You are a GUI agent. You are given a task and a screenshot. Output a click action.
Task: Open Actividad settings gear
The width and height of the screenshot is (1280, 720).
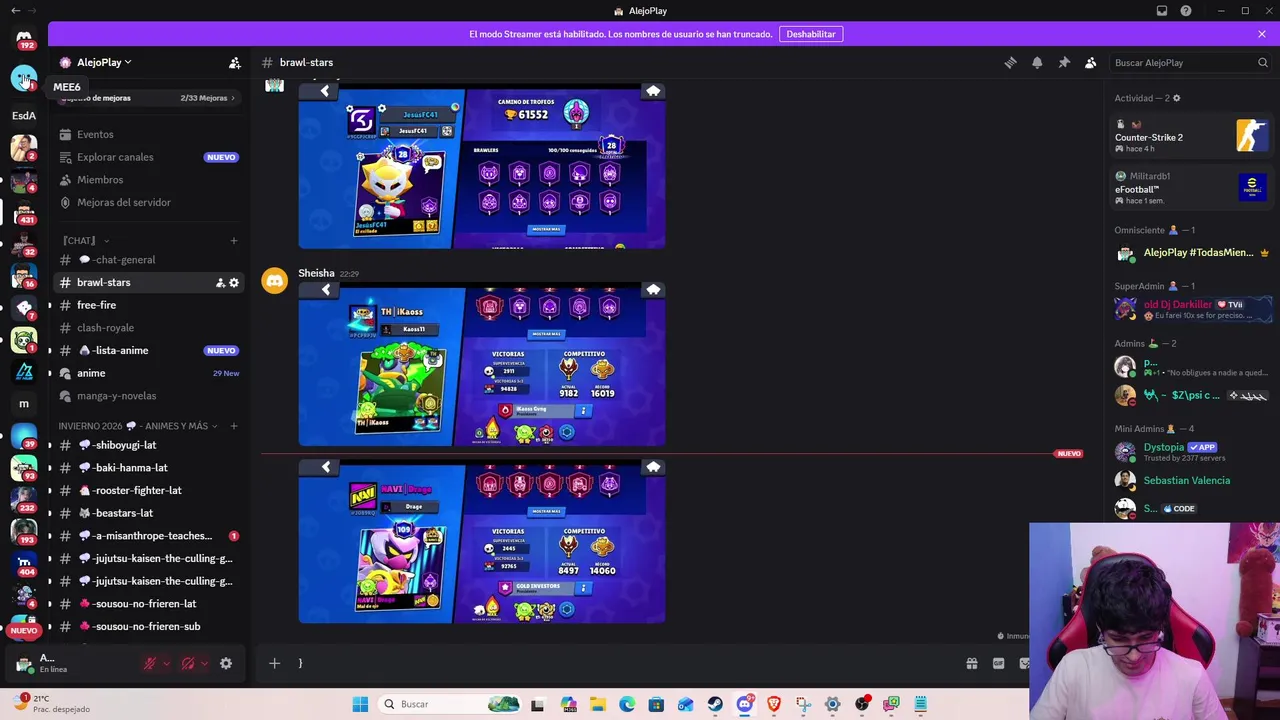coord(1176,98)
